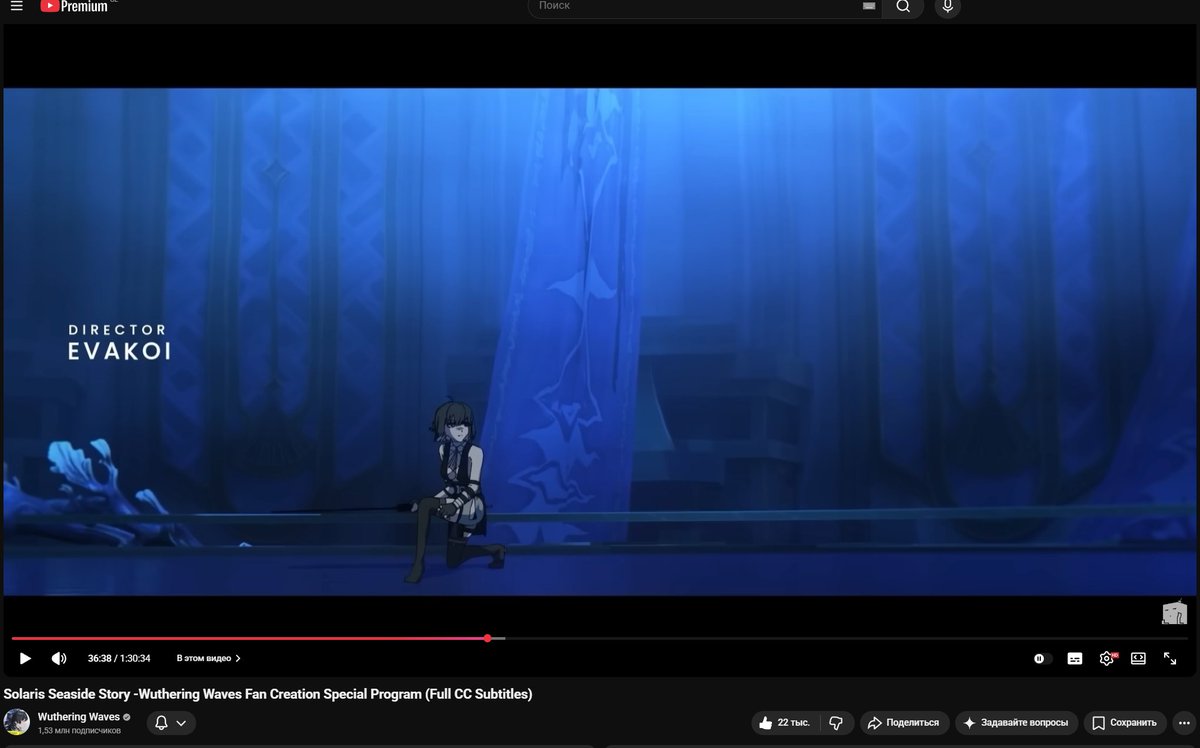This screenshot has width=1200, height=748.
Task: Click the red playhead scrubber dot
Action: 487,638
